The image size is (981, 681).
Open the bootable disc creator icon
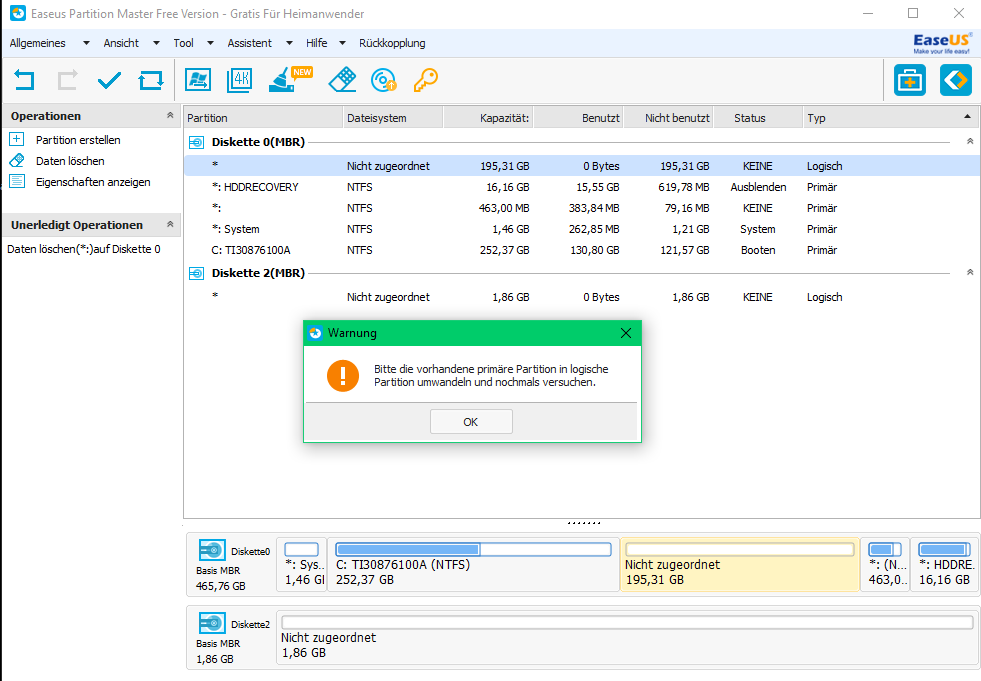(x=384, y=80)
